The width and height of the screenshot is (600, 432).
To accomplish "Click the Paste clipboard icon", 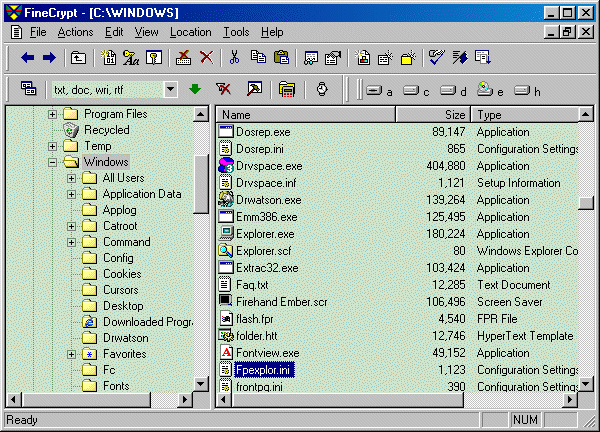I will click(x=282, y=58).
